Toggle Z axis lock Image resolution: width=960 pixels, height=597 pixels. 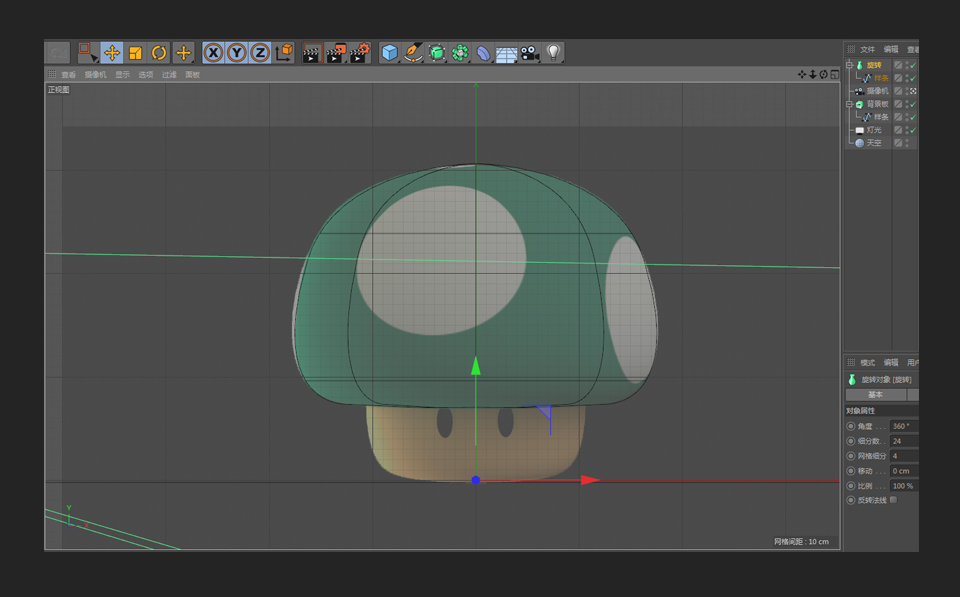259,53
